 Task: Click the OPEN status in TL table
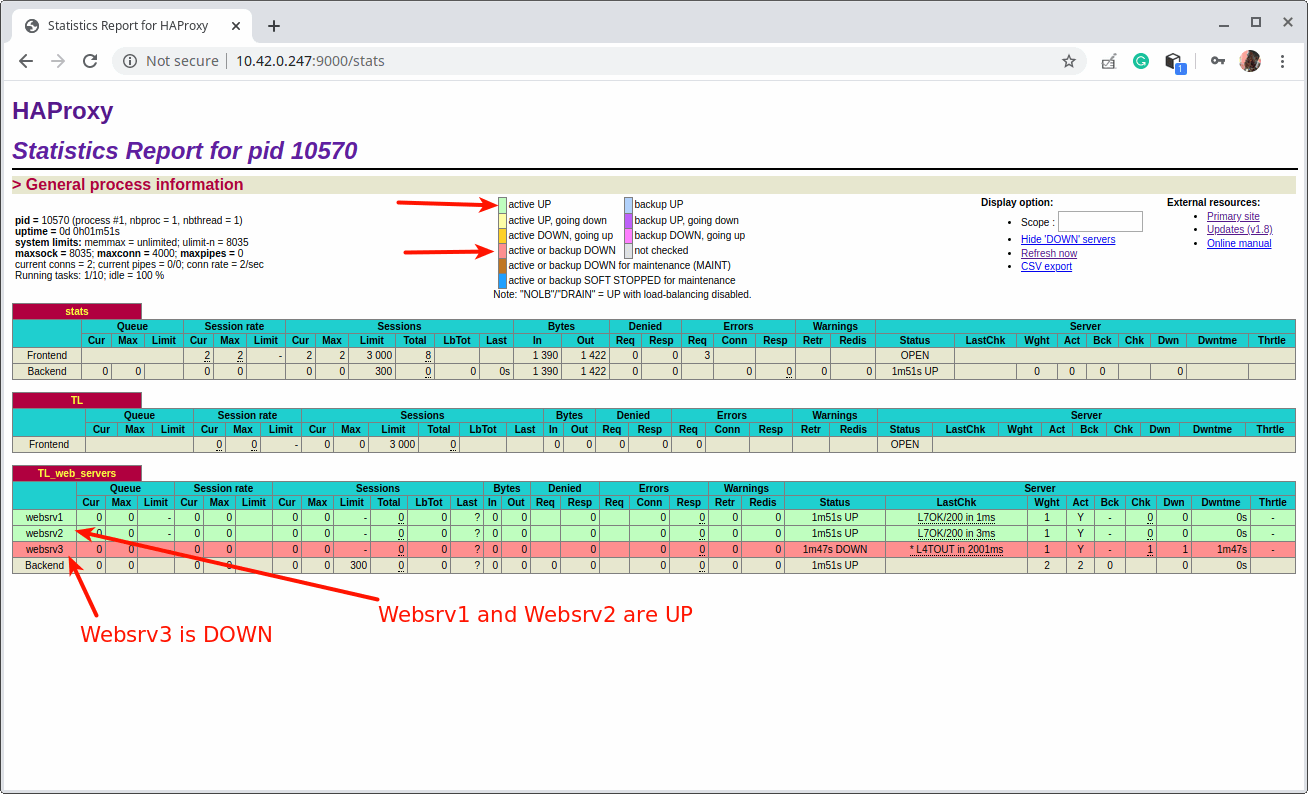point(905,445)
